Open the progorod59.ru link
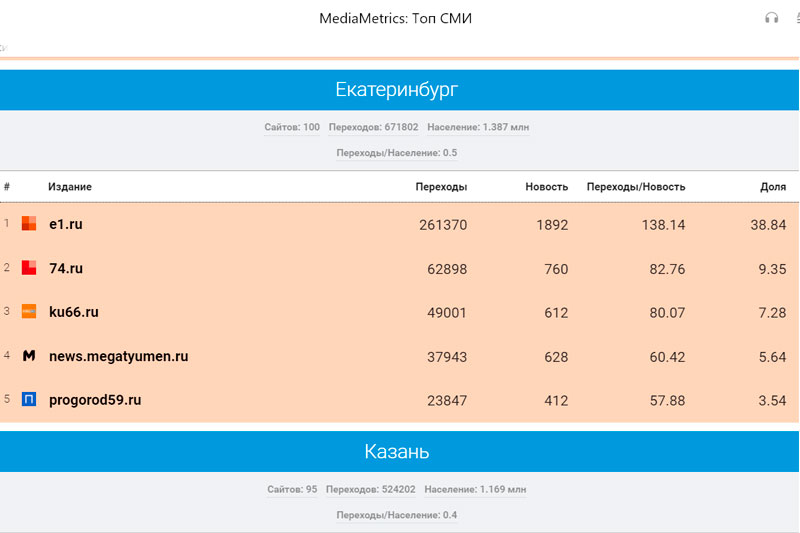Screen dimensions: 800x533 tap(95, 400)
